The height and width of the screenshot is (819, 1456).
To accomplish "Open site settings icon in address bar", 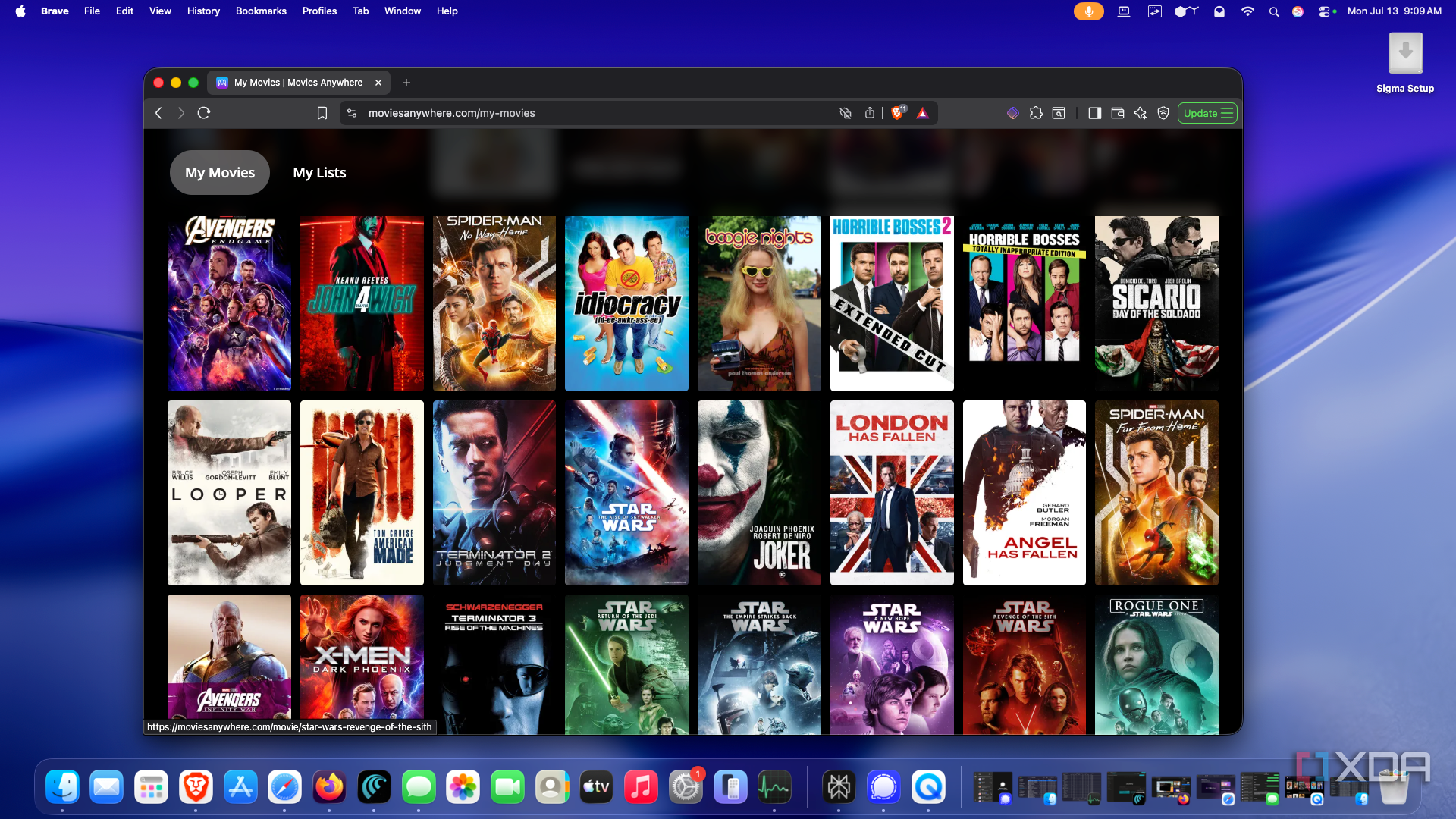I will click(x=352, y=113).
